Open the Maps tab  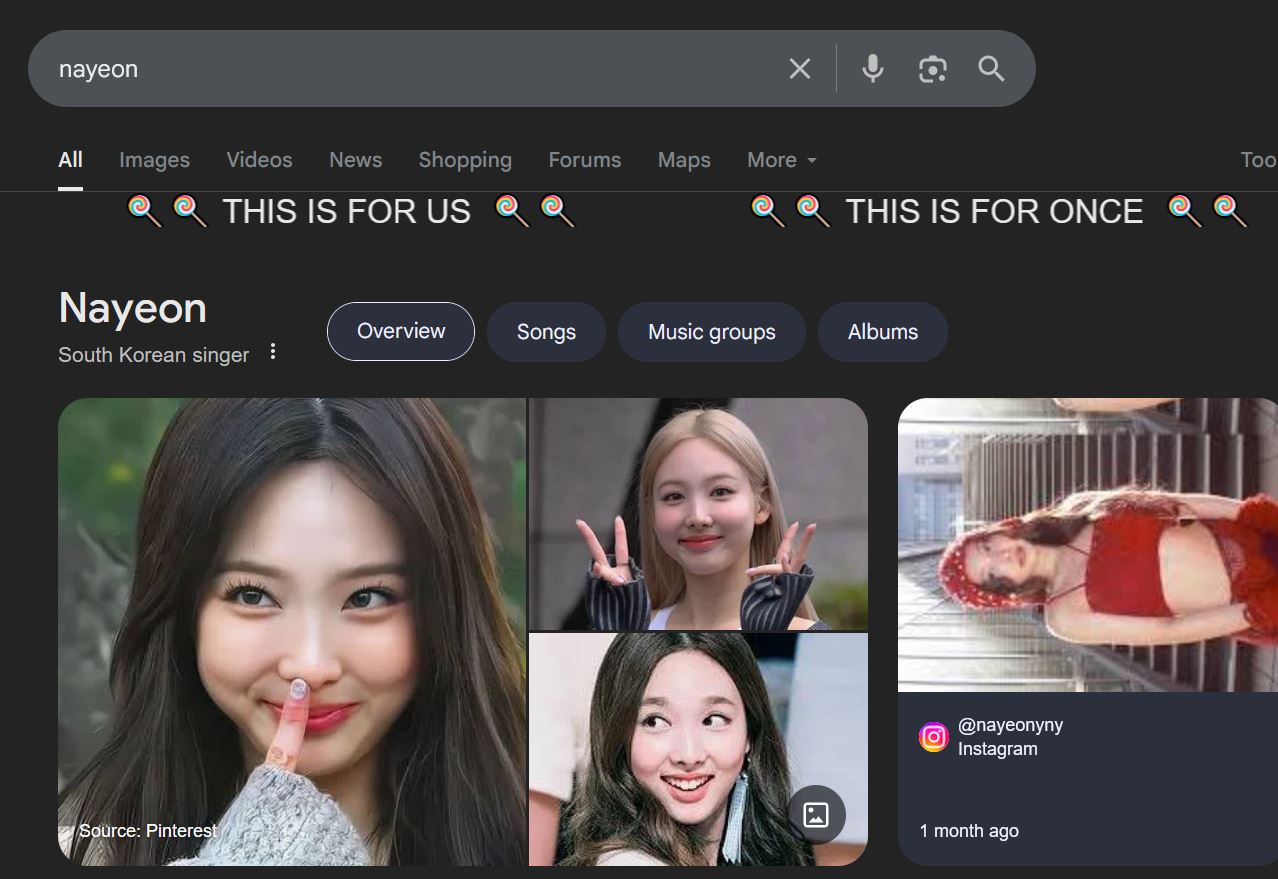(x=684, y=160)
